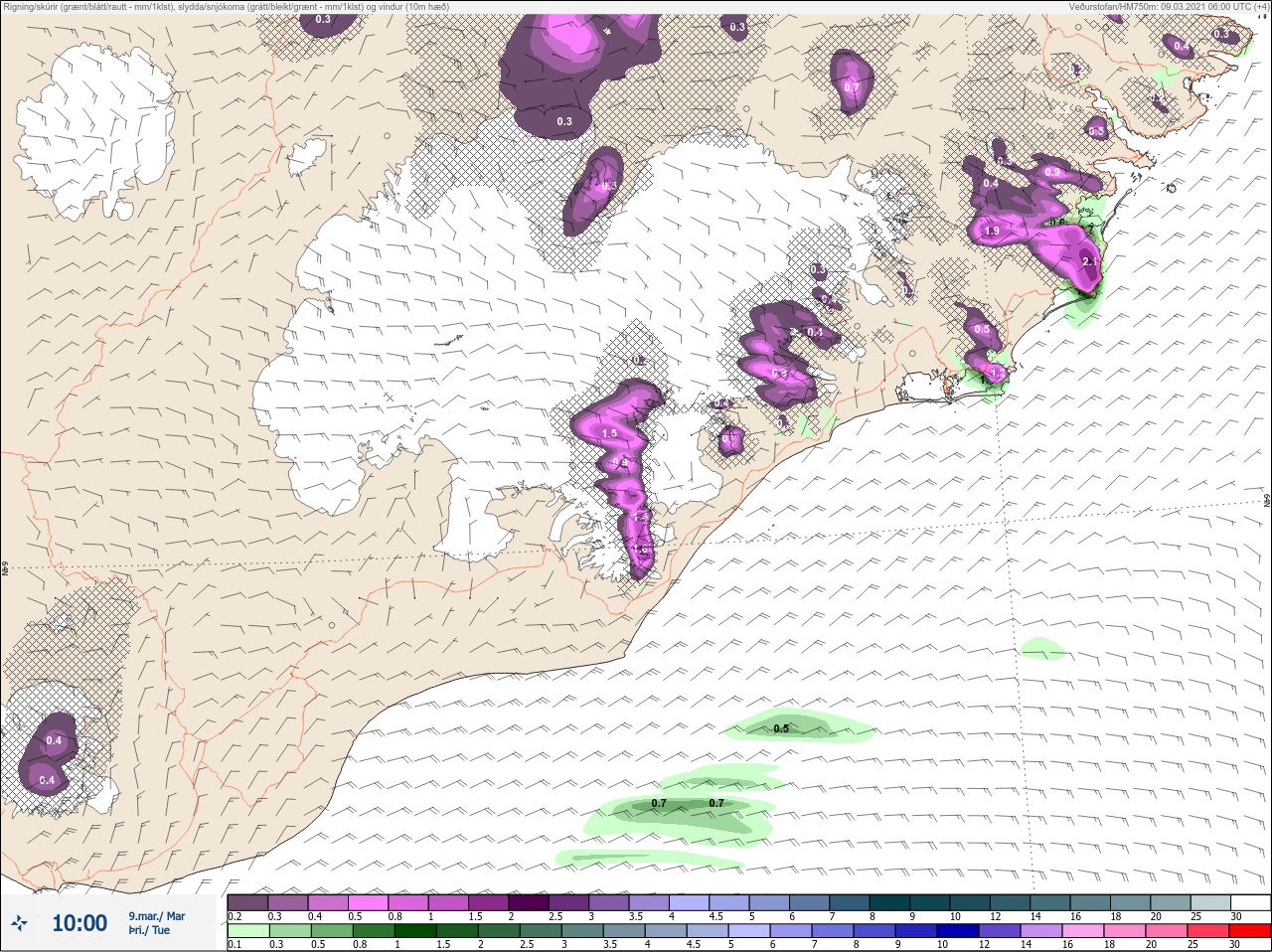
Task: Click the 2.1 snowfall value on the east coast
Action: (x=1089, y=262)
